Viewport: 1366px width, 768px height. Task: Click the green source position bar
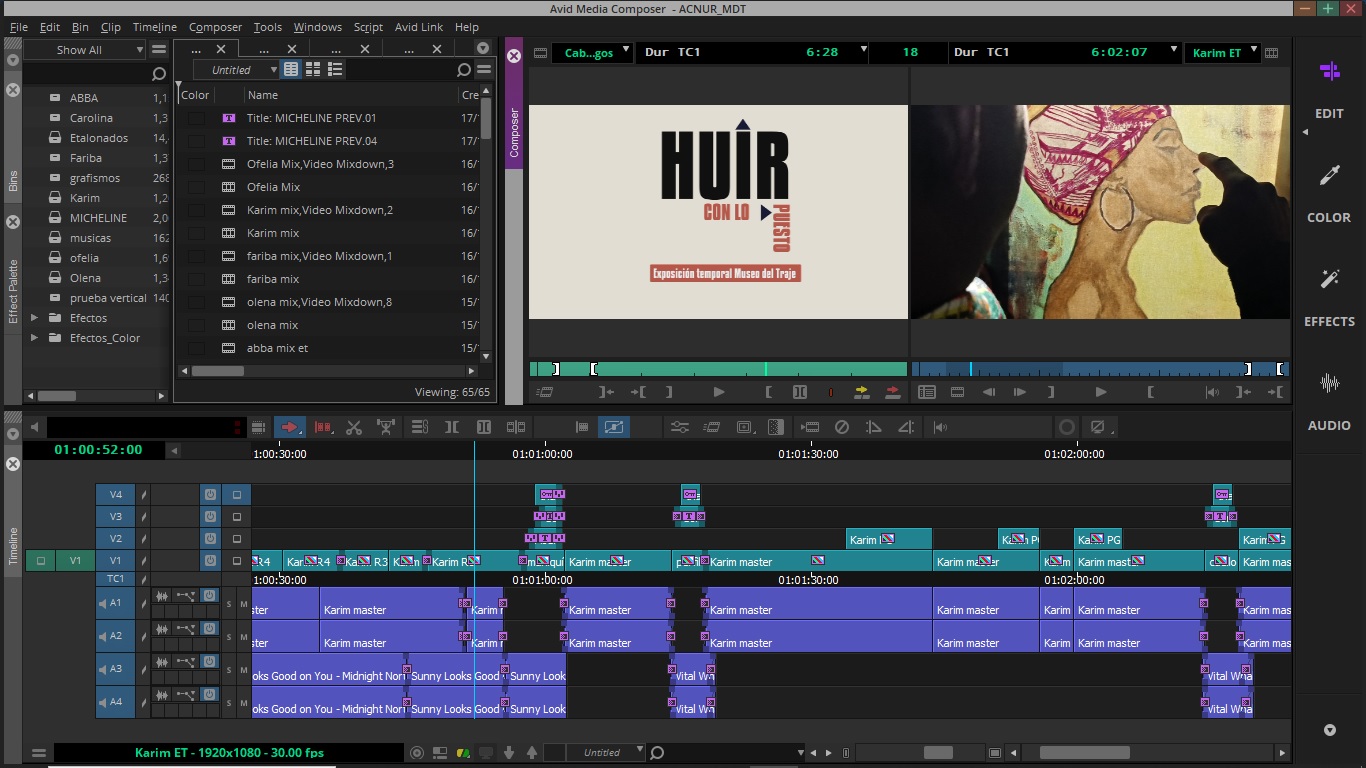tap(718, 369)
